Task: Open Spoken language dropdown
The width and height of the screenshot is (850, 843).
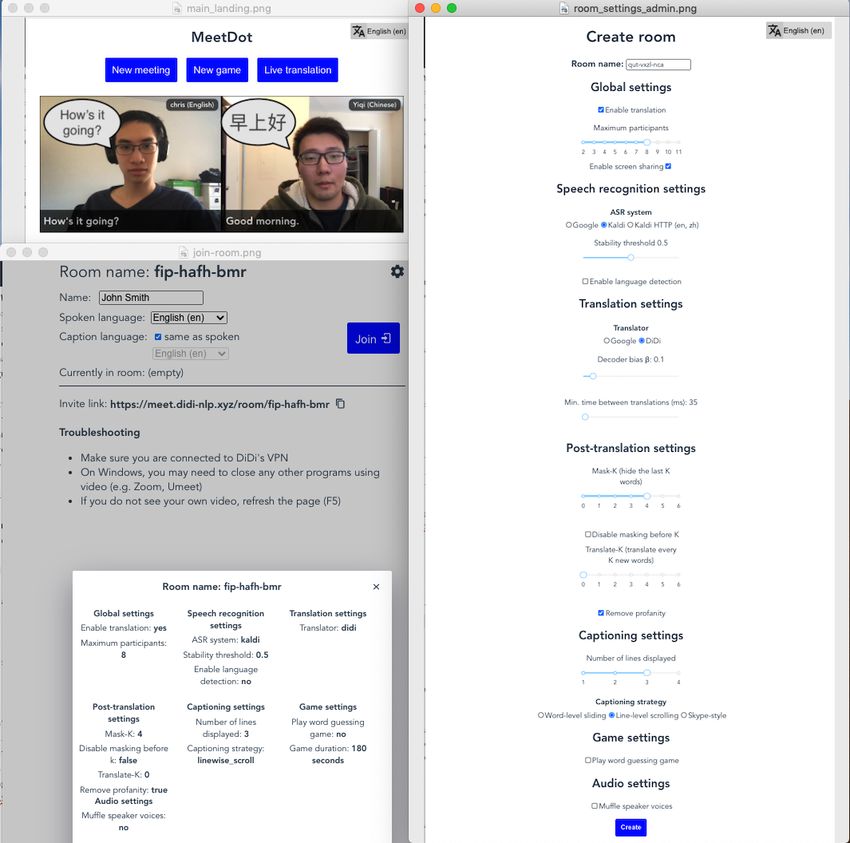Action: click(189, 317)
